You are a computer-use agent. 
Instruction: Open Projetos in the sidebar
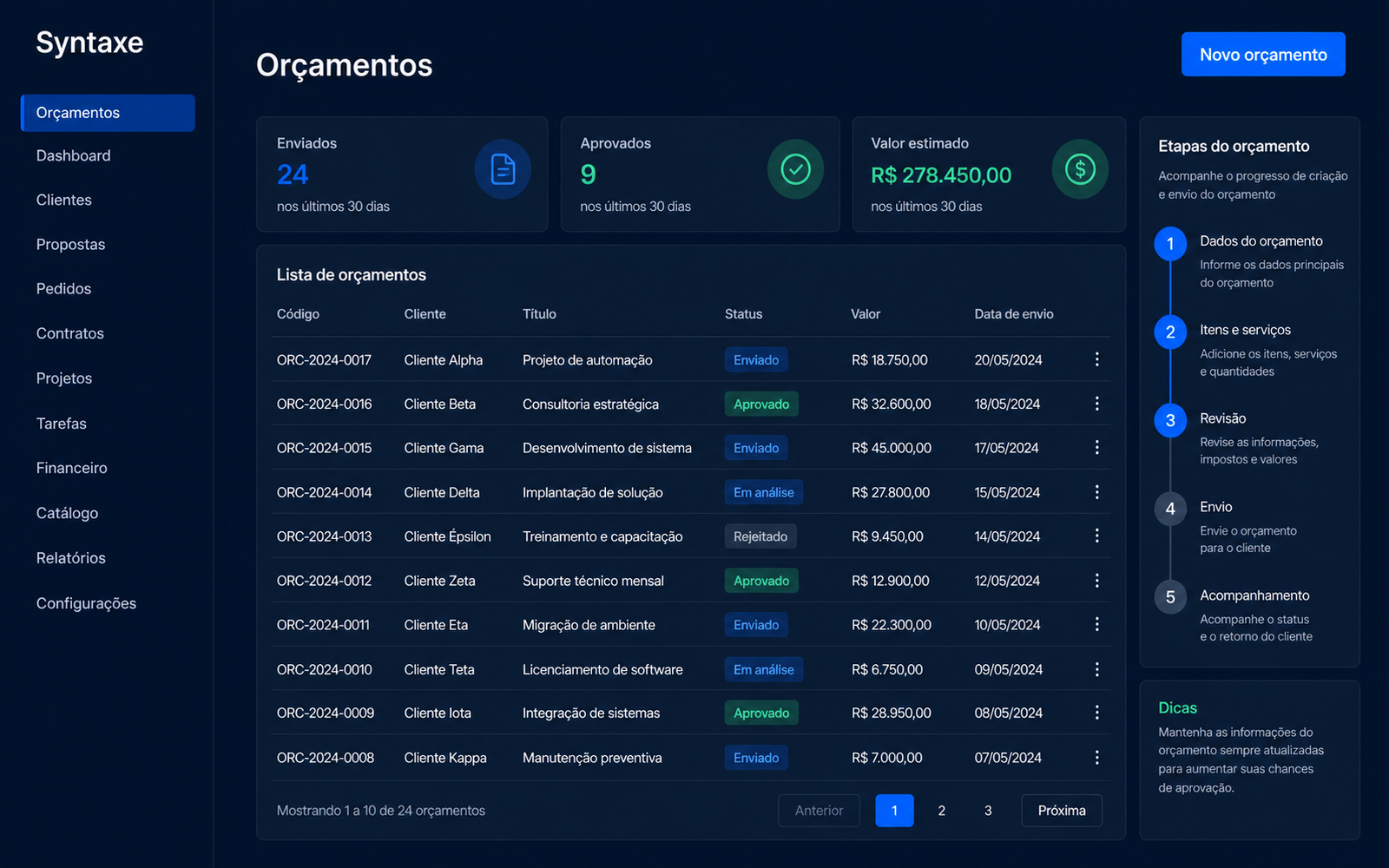click(x=64, y=378)
